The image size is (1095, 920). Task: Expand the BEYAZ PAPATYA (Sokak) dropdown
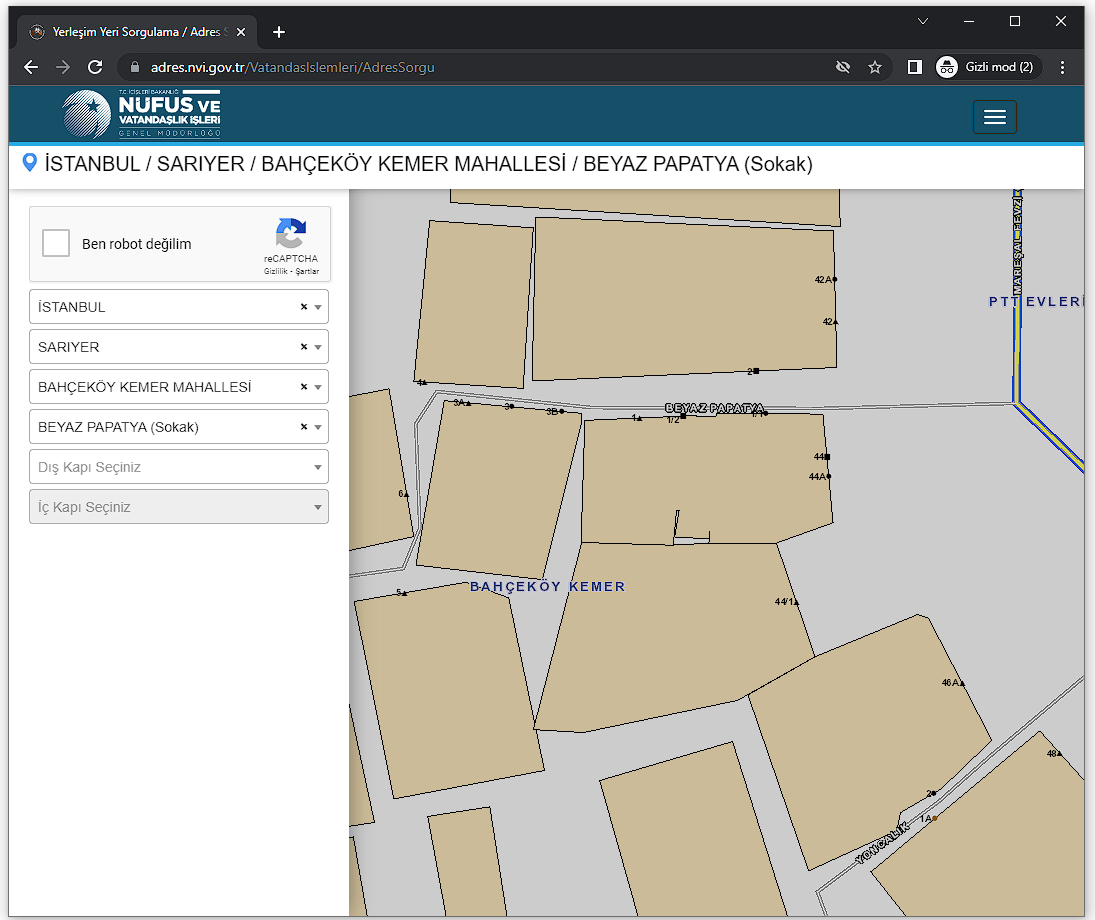point(318,427)
